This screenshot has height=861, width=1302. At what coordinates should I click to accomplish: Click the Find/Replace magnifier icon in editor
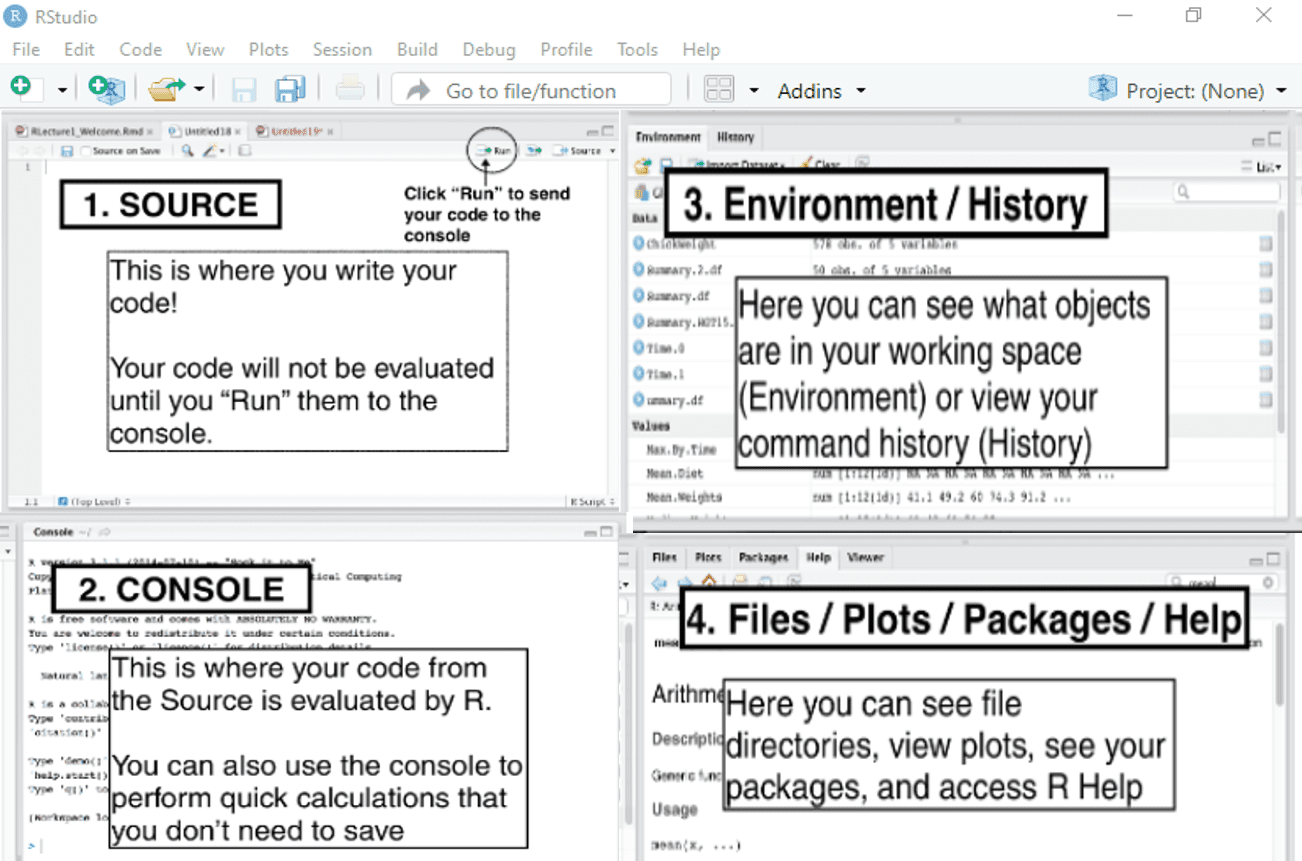point(187,151)
